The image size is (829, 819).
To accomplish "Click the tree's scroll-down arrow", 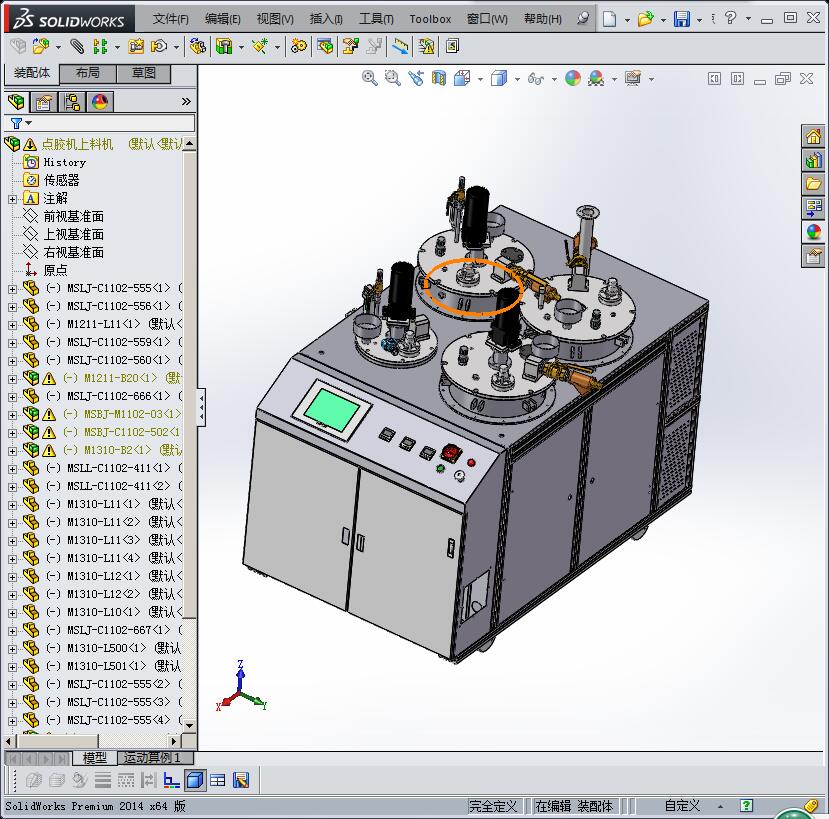I will tap(189, 726).
